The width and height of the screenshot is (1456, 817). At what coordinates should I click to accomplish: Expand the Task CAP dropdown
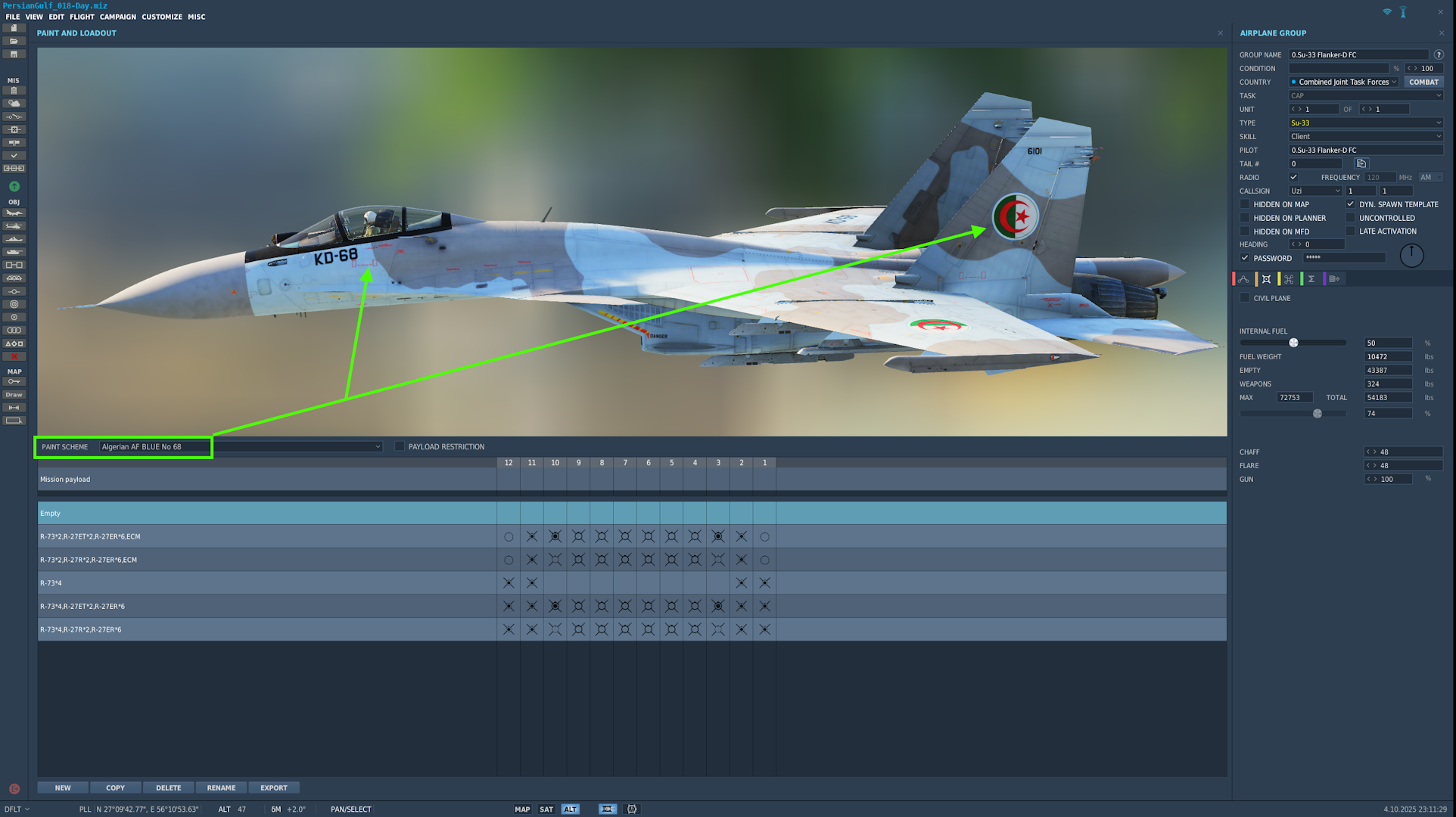tap(1365, 95)
